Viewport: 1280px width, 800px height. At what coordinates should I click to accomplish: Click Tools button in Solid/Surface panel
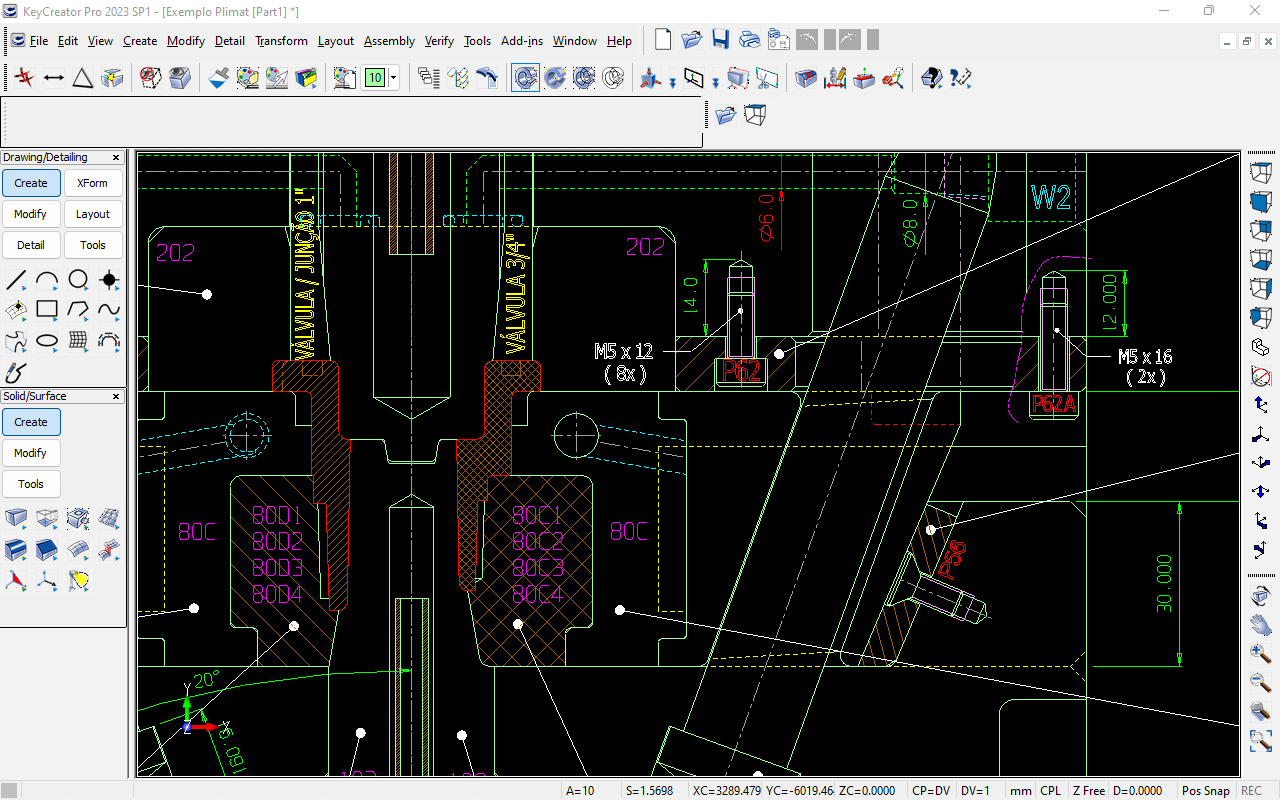pyautogui.click(x=31, y=484)
